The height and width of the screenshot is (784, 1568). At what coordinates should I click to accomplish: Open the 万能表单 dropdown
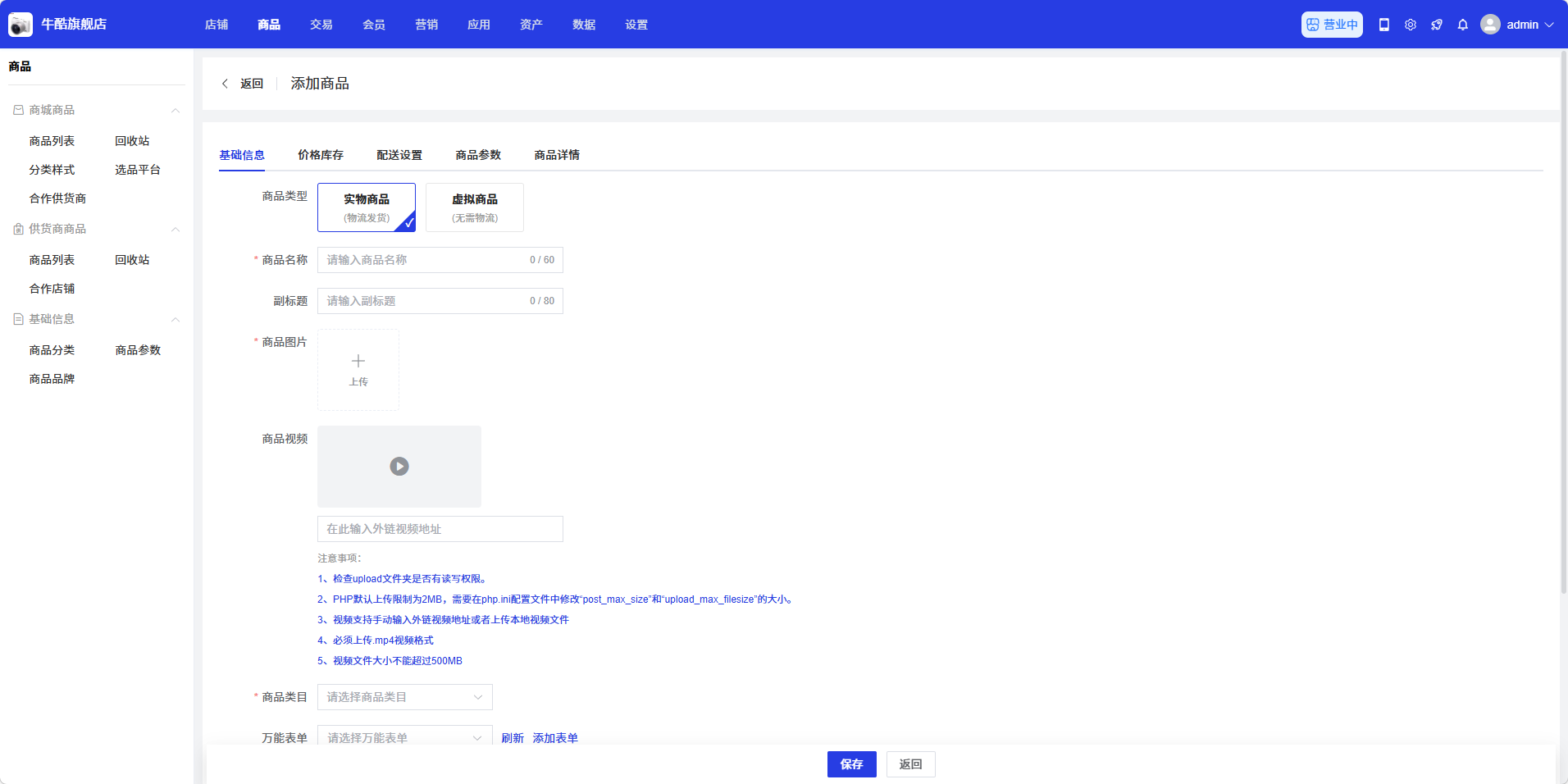tap(405, 737)
